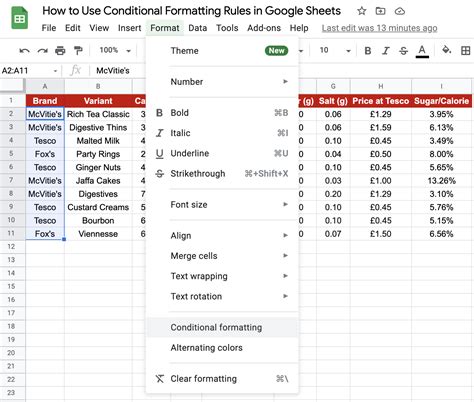This screenshot has width=474, height=402.
Task: Toggle Italic in the toolbar
Action: [386, 51]
